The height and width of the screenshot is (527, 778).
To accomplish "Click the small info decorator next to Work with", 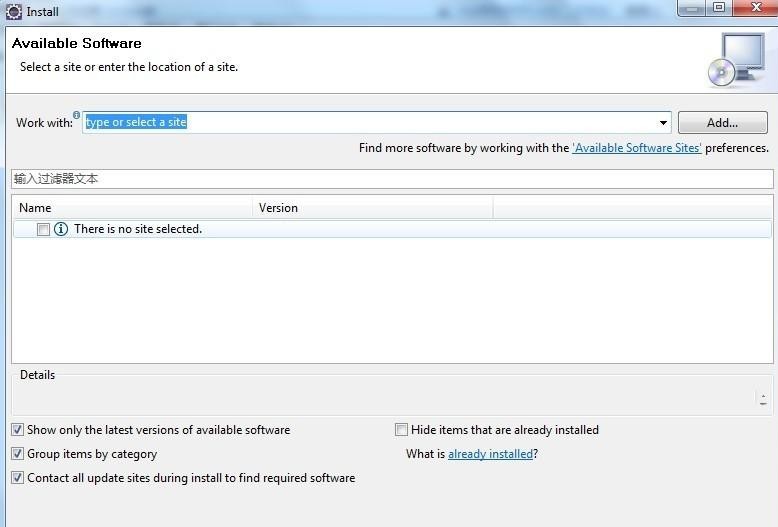I will 77,115.
